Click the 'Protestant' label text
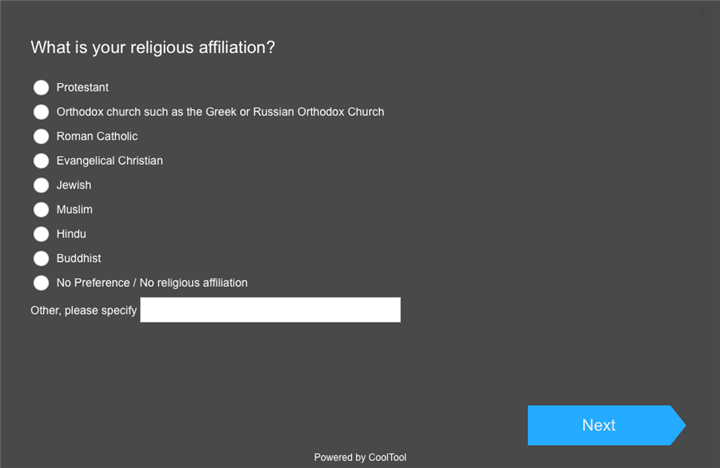720x468 pixels. (82, 88)
